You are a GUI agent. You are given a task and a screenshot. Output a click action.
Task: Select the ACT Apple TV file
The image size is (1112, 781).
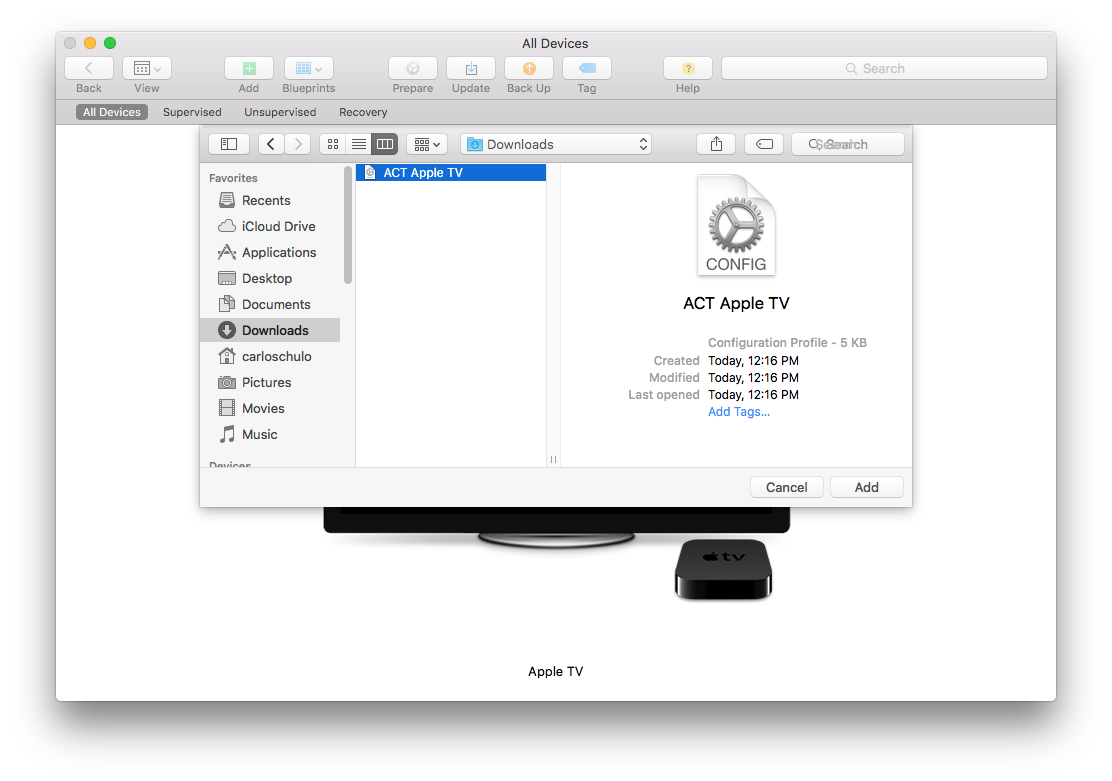click(451, 172)
